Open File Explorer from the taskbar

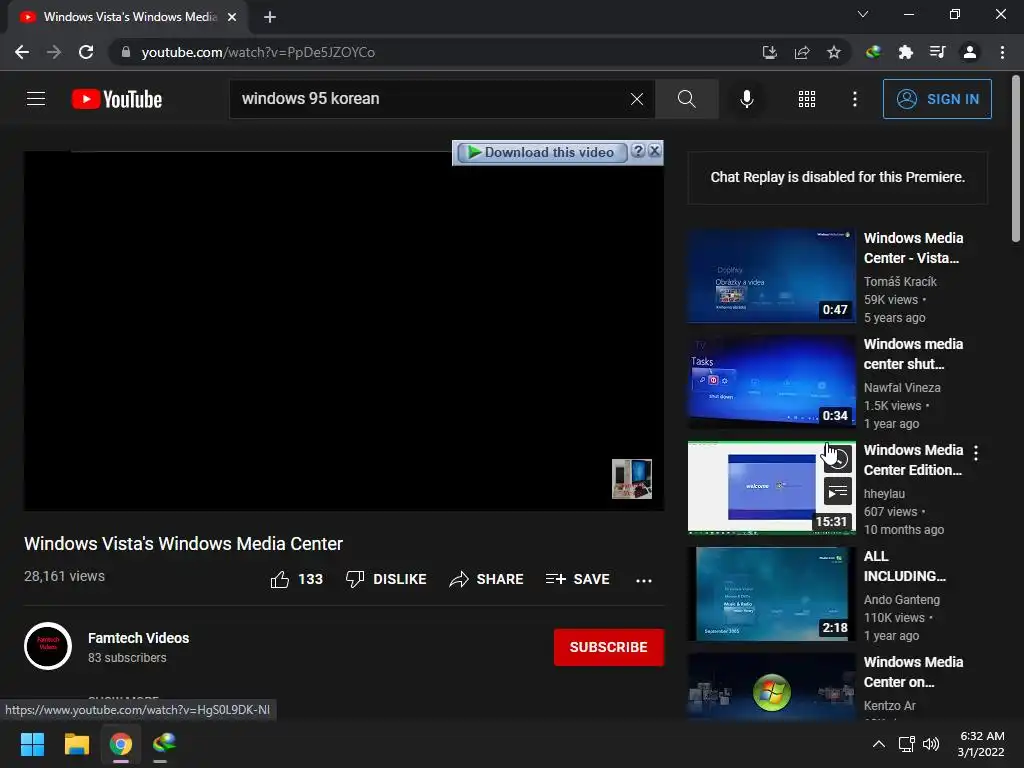[76, 743]
